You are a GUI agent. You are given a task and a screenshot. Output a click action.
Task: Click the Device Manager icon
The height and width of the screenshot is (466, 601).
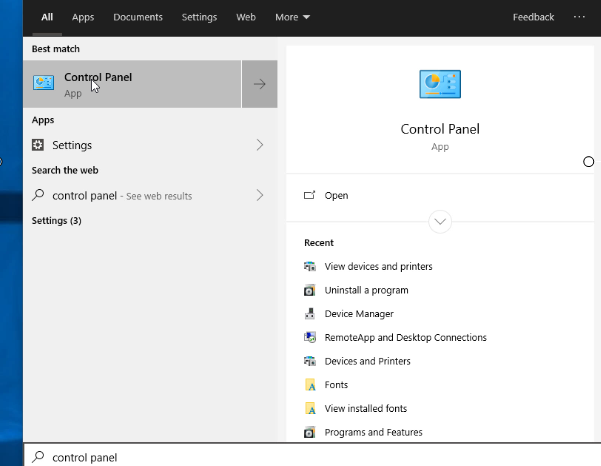coord(310,314)
